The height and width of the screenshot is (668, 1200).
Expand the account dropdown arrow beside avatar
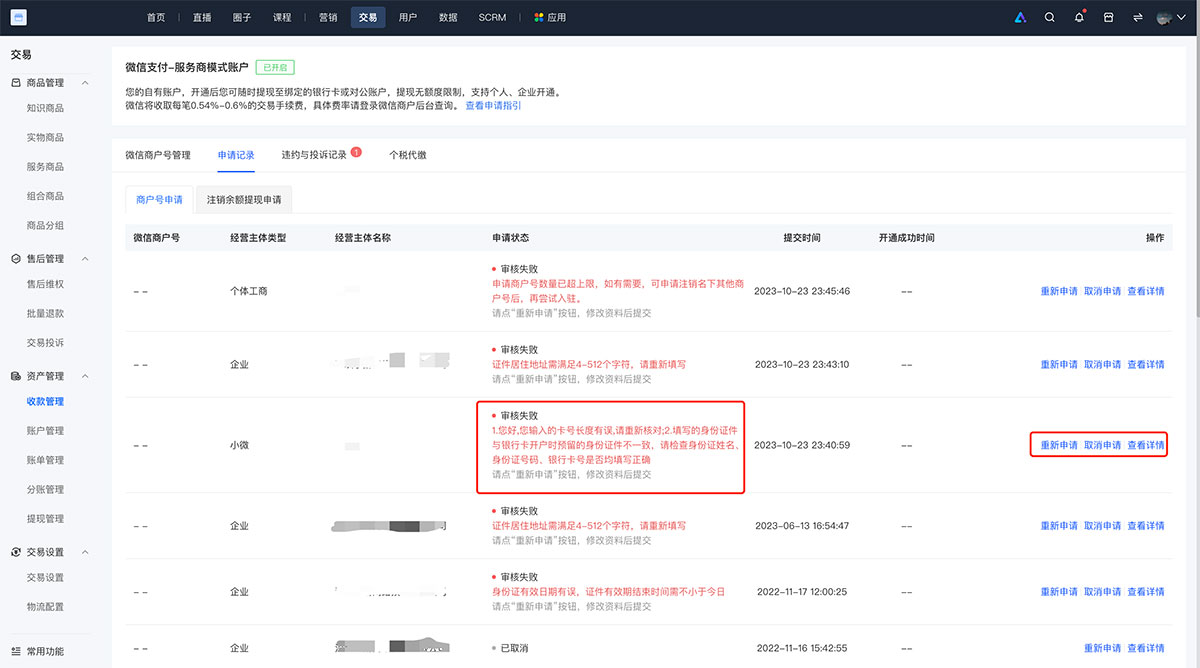point(1182,18)
